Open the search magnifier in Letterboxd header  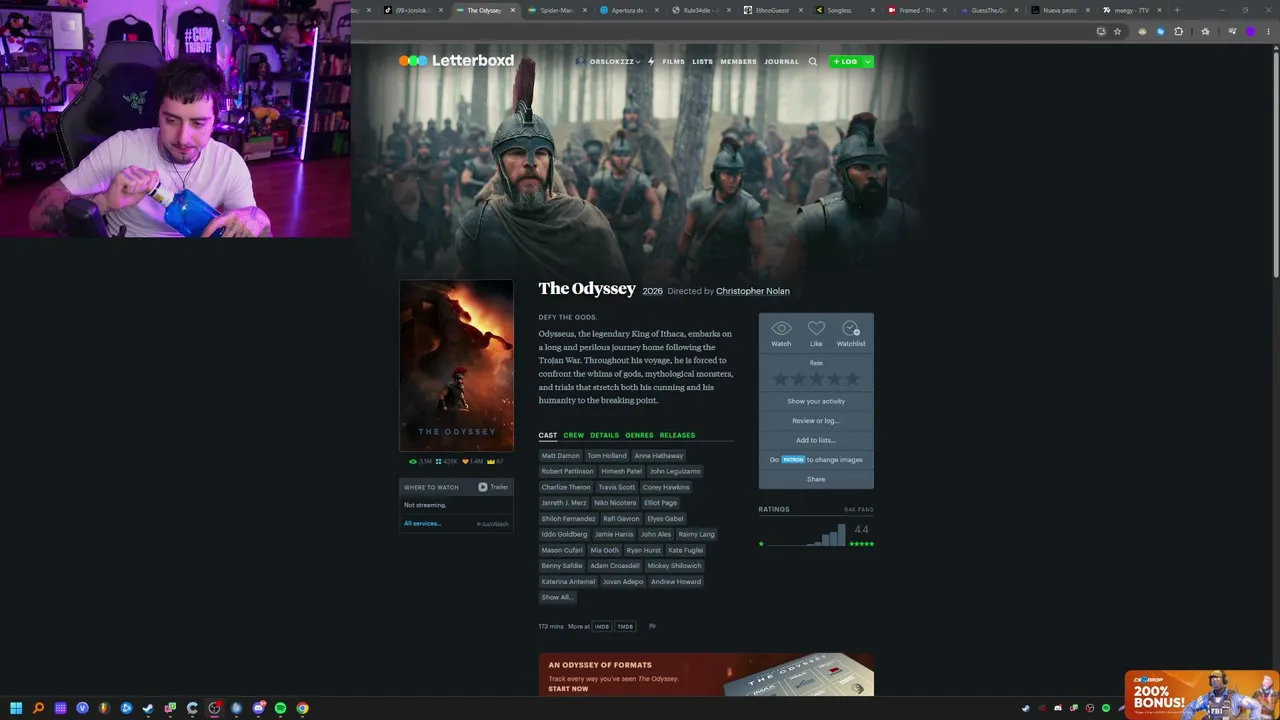point(813,62)
